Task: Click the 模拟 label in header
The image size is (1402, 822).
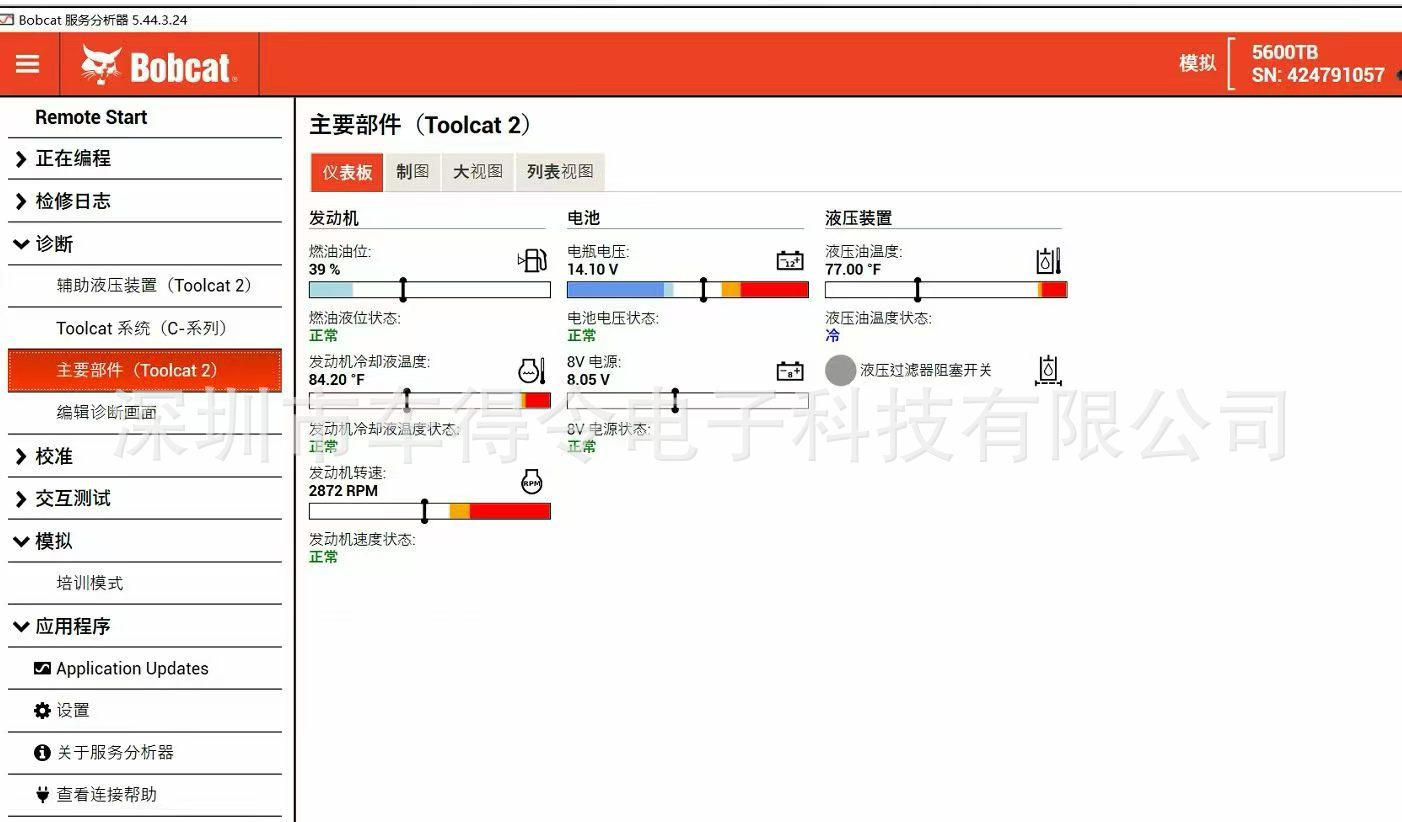Action: [x=1198, y=63]
